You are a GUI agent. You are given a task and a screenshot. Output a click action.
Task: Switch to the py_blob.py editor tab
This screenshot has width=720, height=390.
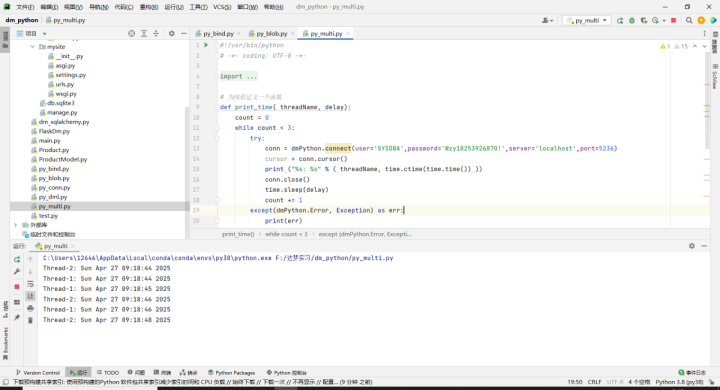(271, 34)
